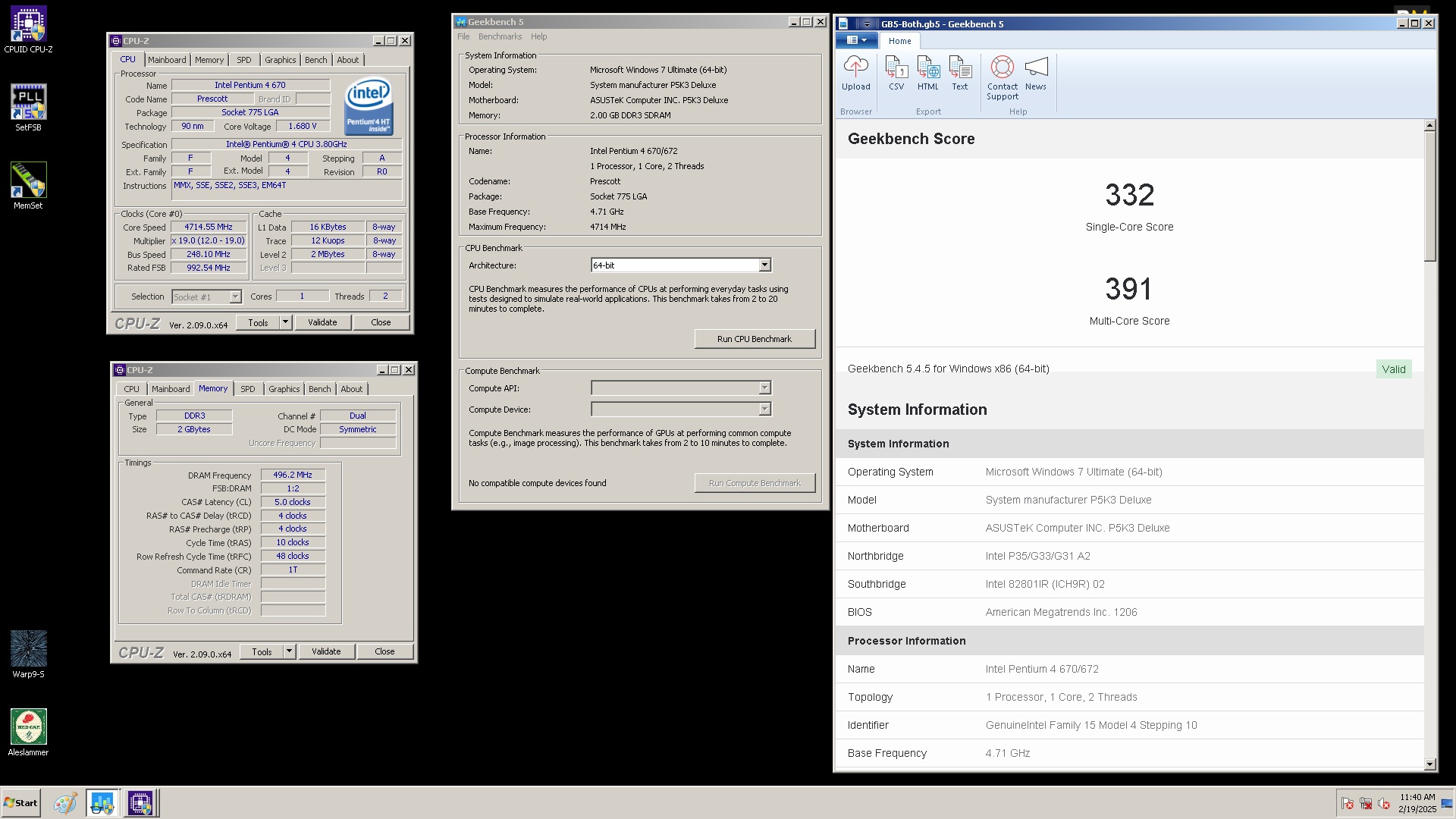Screen dimensions: 1456x819
Task: Export results as Text
Action: click(x=960, y=74)
